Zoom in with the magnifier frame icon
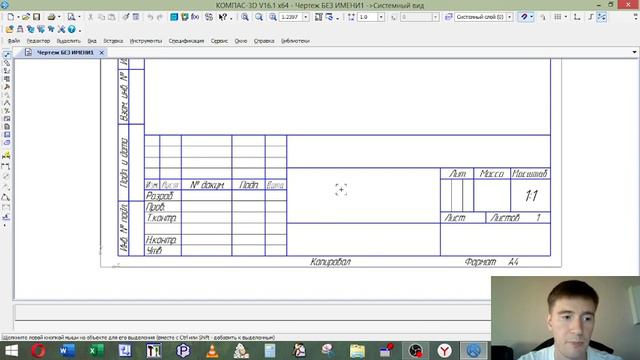Image resolution: width=640 pixels, height=360 pixels. (245, 17)
